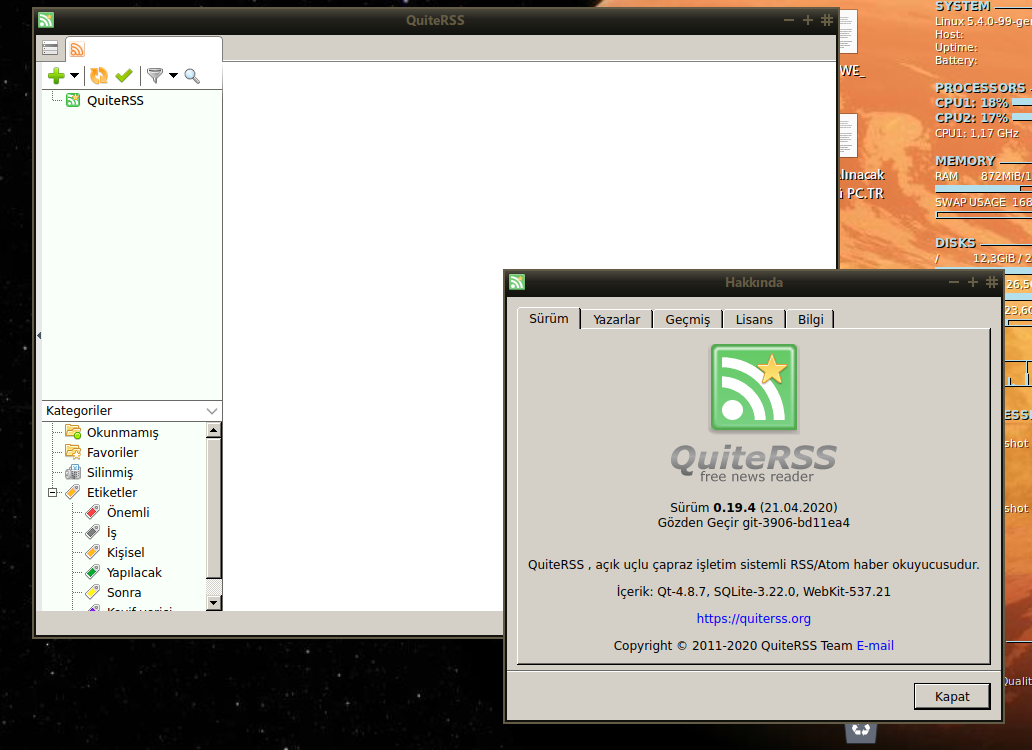Viewport: 1032px width, 750px height.
Task: Click the red Önemli tag icon
Action: pyautogui.click(x=93, y=512)
